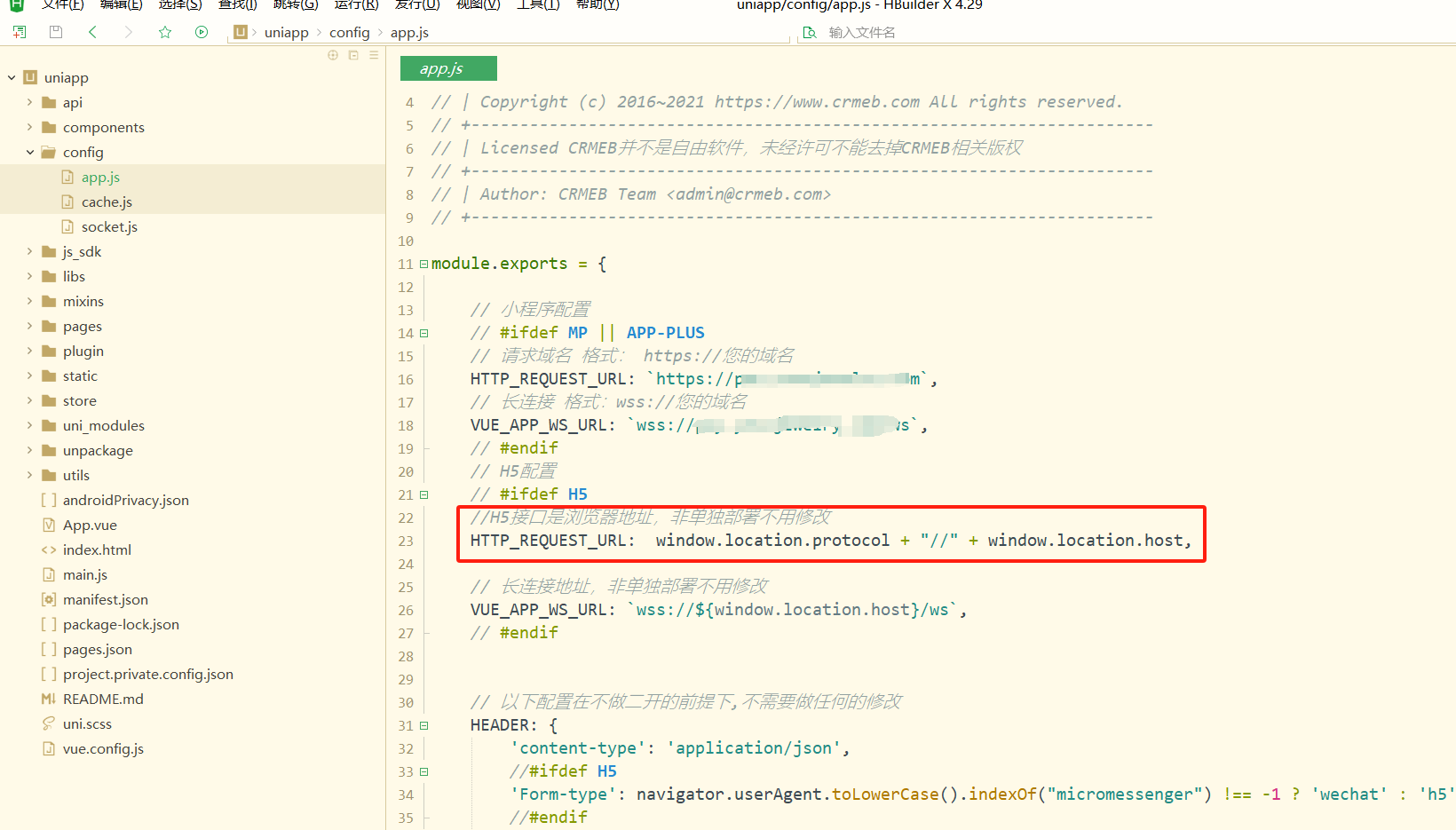The height and width of the screenshot is (830, 1456).
Task: Click app.js in the breadcrumb
Action: click(x=409, y=32)
